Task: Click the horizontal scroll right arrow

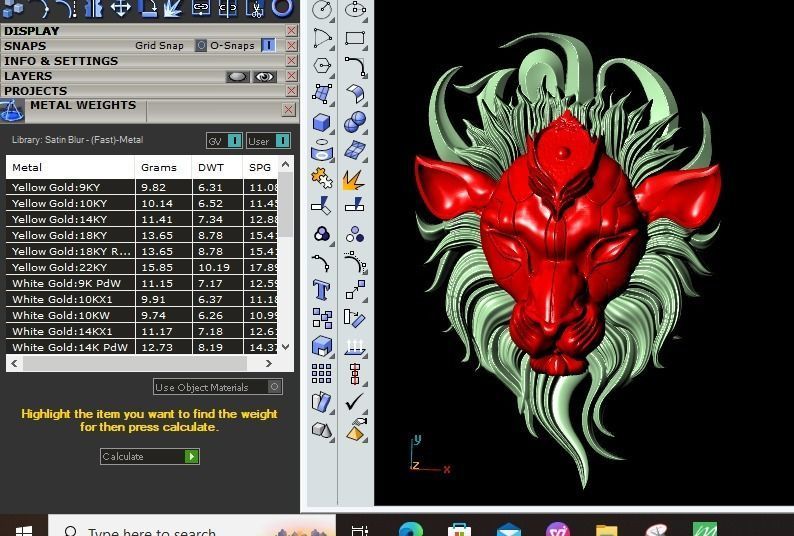Action: pyautogui.click(x=268, y=363)
